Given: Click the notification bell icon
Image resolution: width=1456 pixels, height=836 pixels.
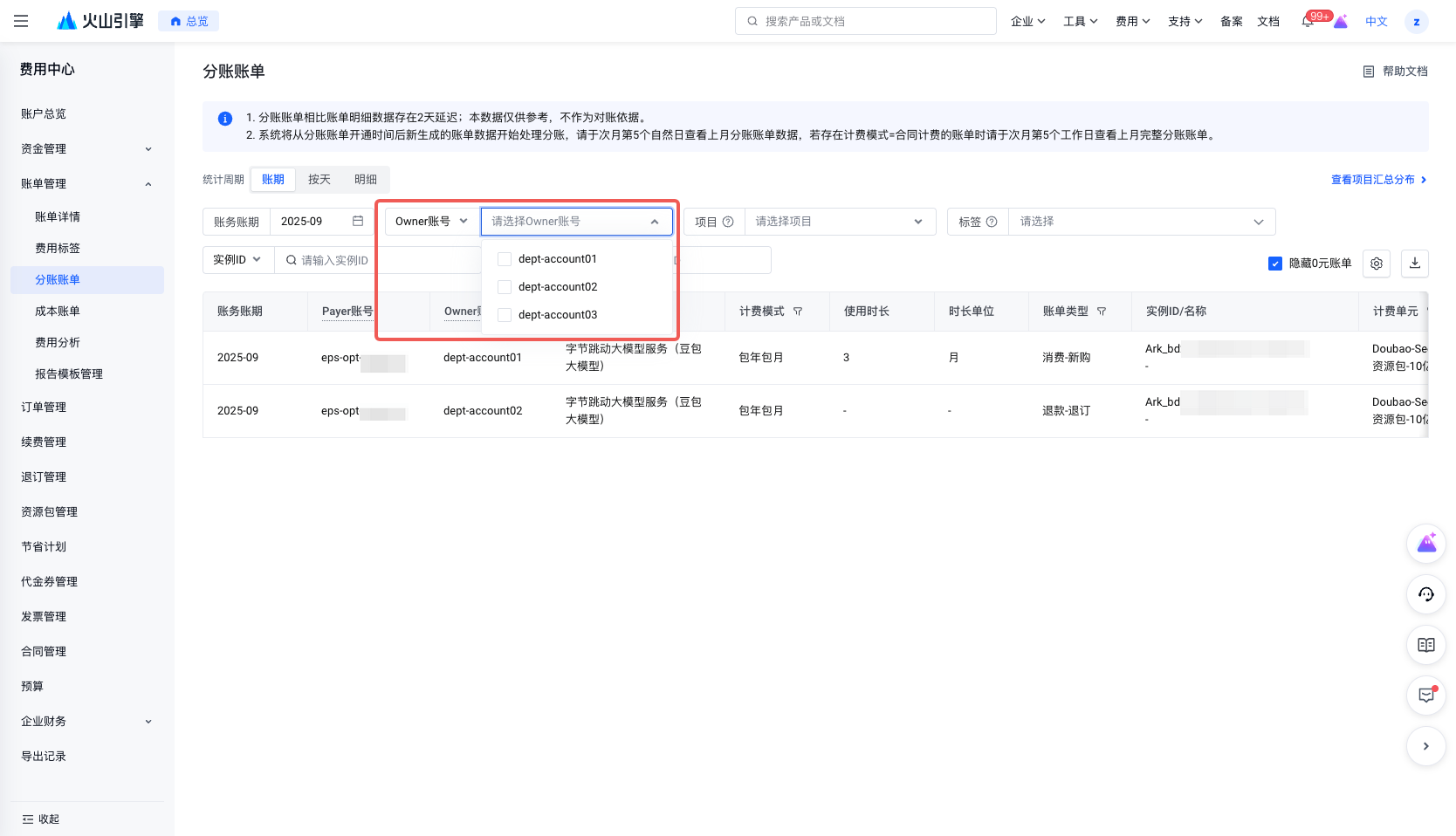Looking at the screenshot, I should coord(1307,22).
